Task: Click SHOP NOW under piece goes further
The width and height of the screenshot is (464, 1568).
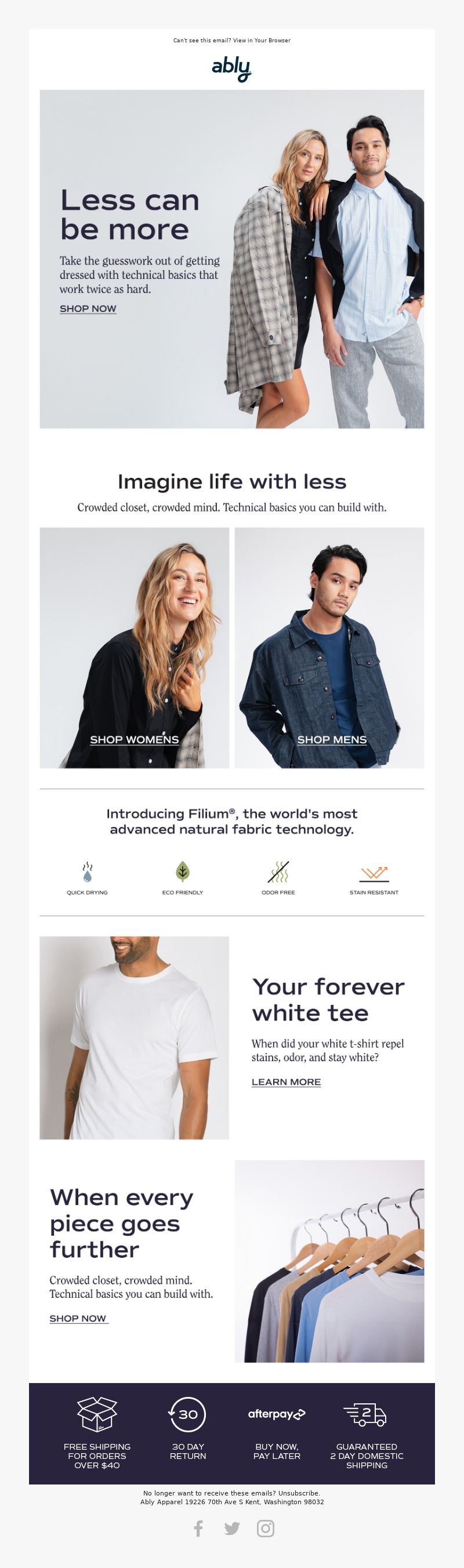Action: click(x=78, y=1318)
